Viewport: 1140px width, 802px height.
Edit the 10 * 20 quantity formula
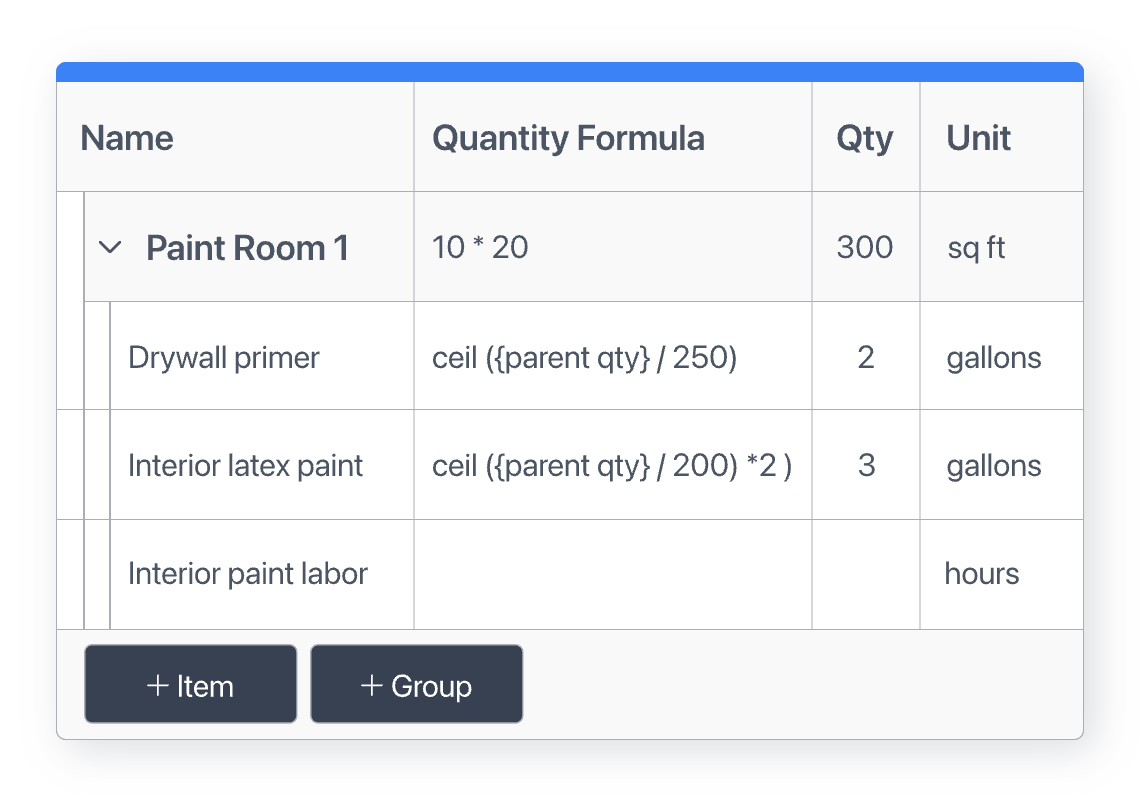[x=480, y=247]
